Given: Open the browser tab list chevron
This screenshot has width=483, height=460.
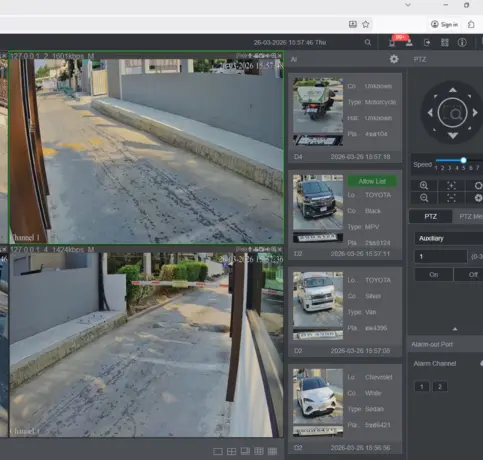Looking at the screenshot, I should click(x=408, y=5).
